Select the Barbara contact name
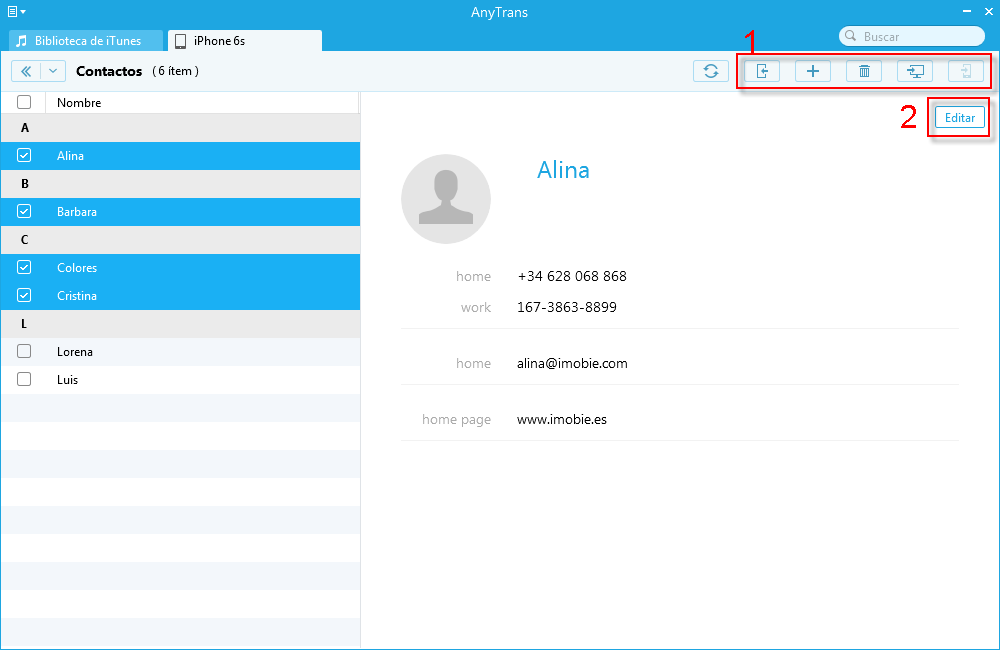Screen dimensions: 1000x650 pos(77,212)
